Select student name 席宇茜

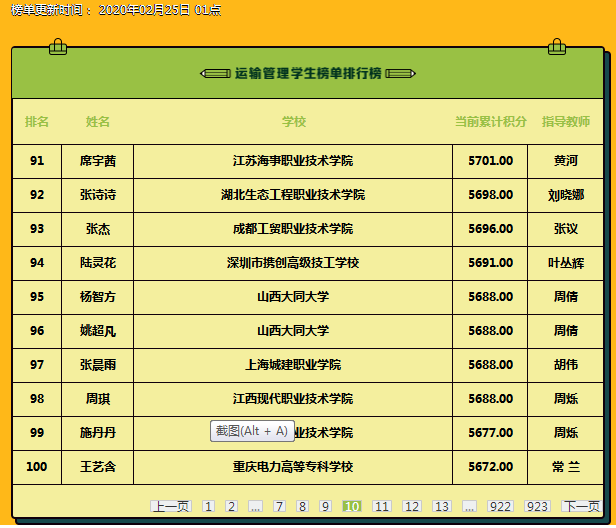(98, 161)
